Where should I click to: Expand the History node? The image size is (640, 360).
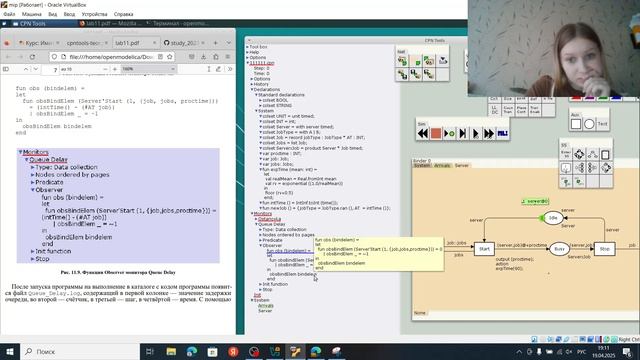click(x=252, y=84)
